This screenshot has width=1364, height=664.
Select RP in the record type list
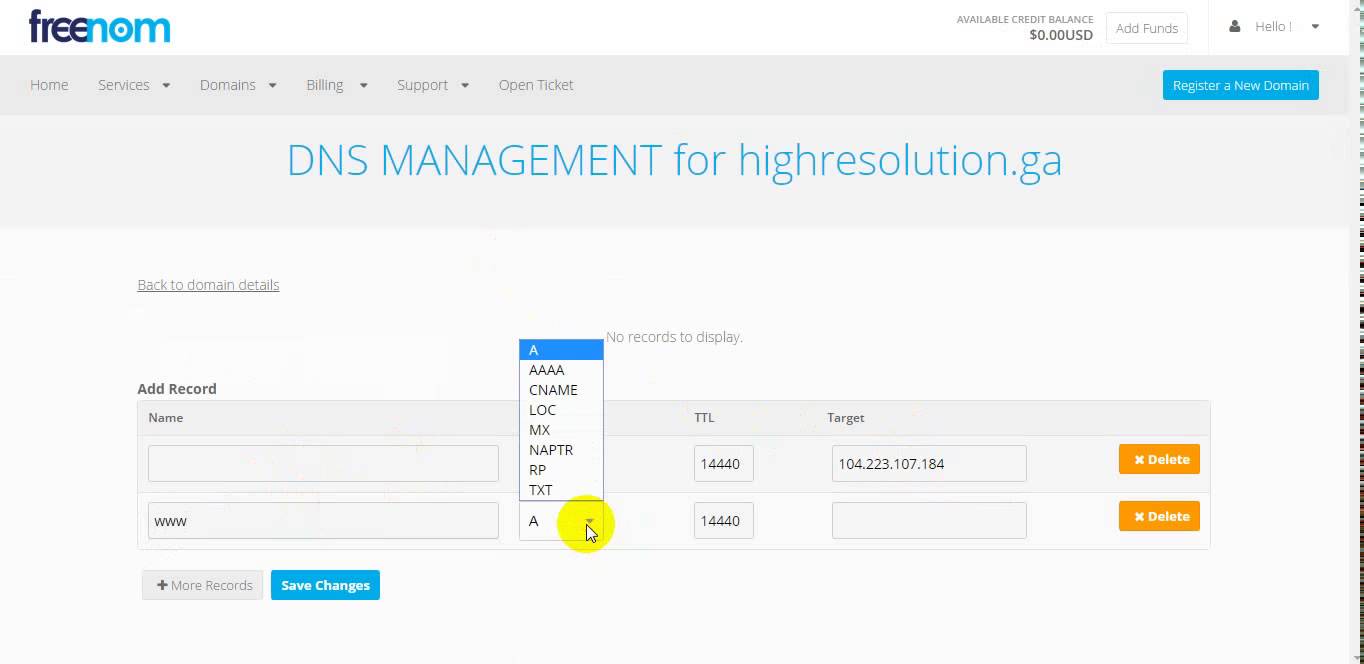pyautogui.click(x=561, y=470)
